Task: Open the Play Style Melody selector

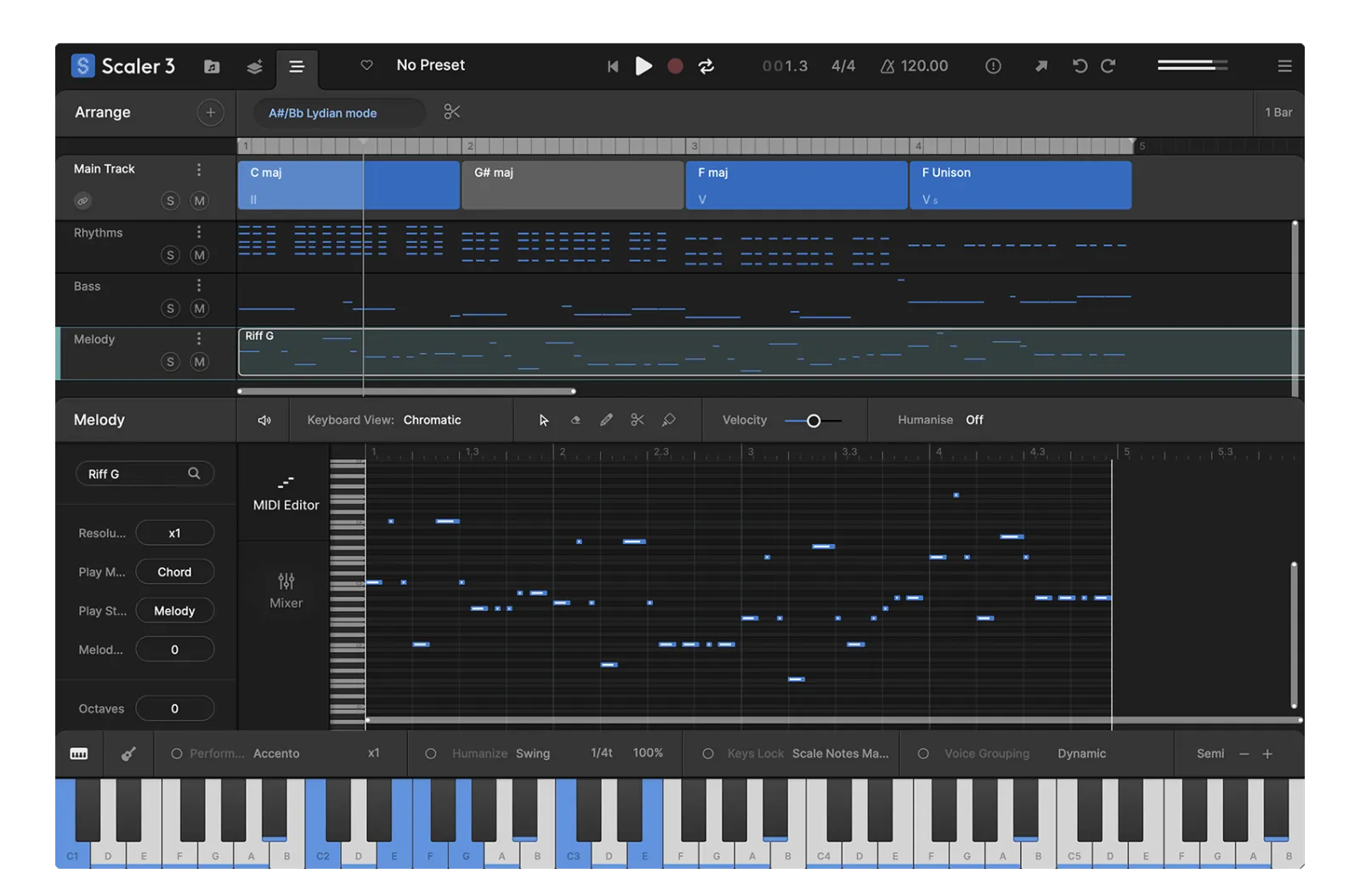Action: click(174, 611)
